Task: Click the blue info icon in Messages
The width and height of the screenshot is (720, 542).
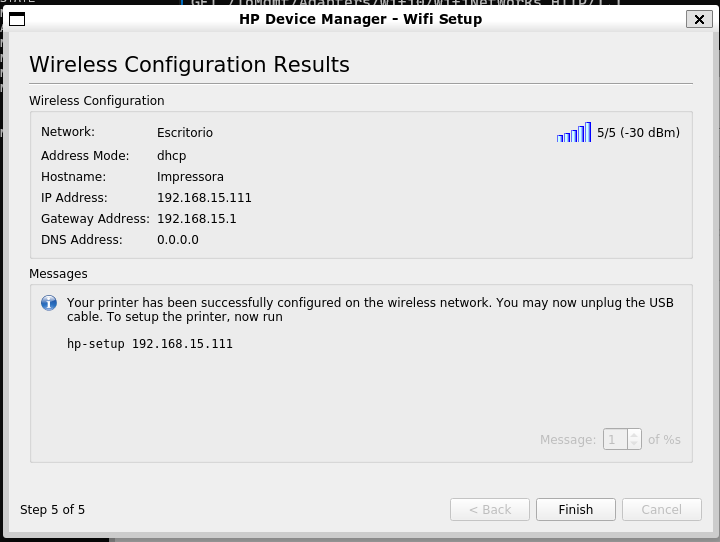Action: (x=49, y=303)
